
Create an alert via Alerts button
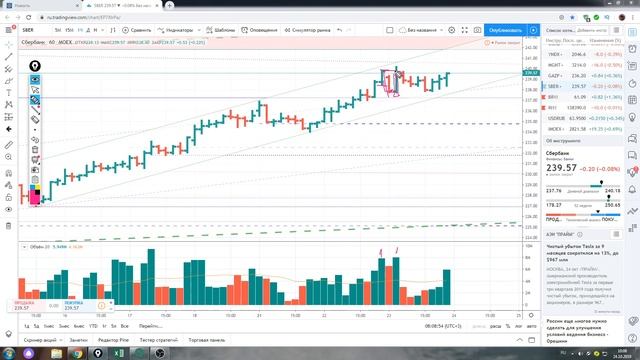pos(259,30)
